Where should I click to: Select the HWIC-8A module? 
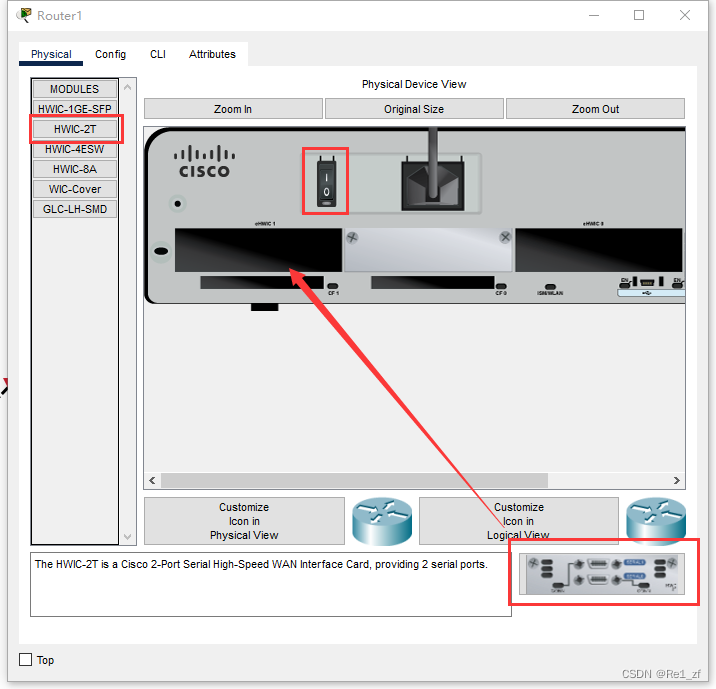(74, 169)
